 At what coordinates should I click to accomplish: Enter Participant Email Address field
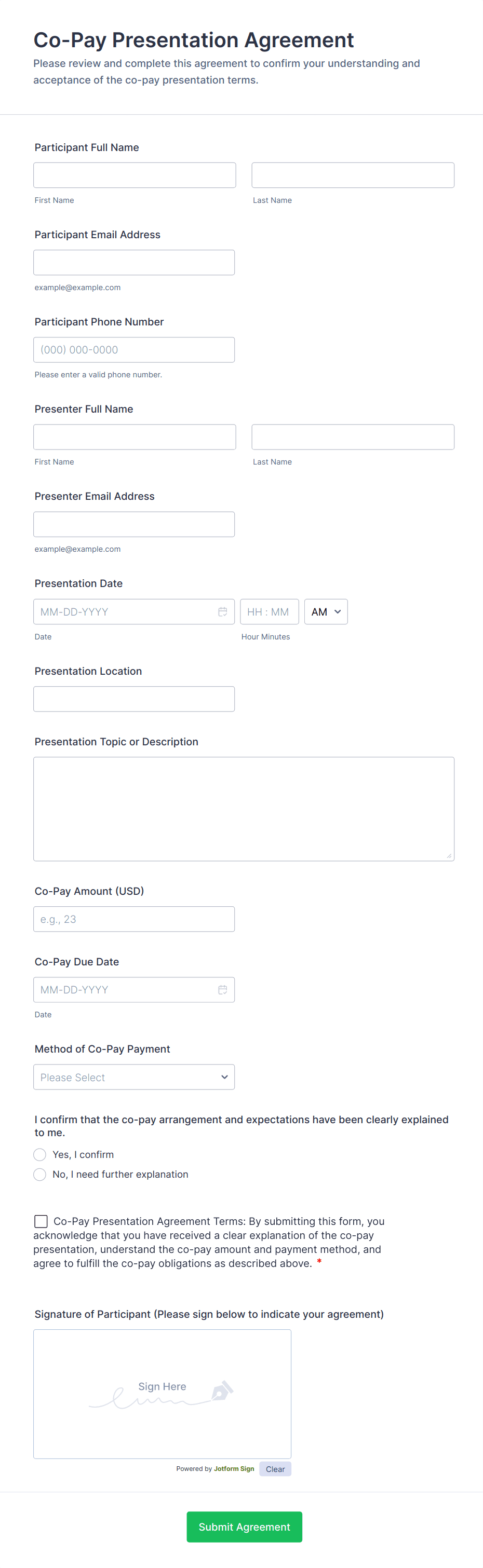click(134, 262)
